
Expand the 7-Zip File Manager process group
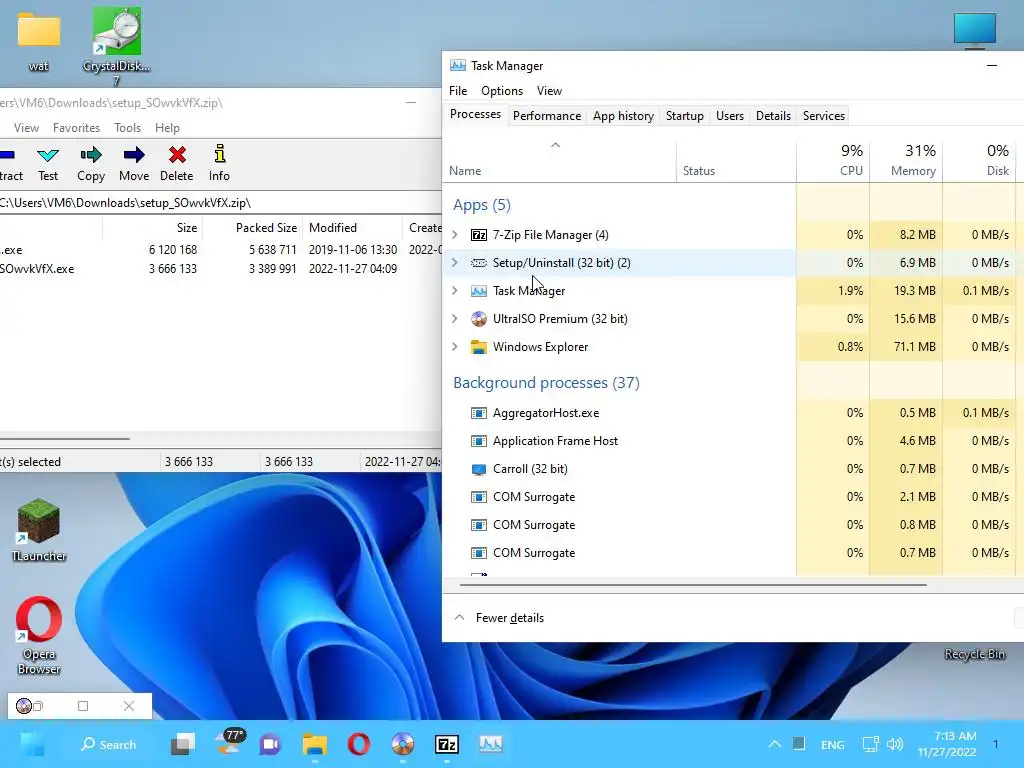(x=455, y=234)
